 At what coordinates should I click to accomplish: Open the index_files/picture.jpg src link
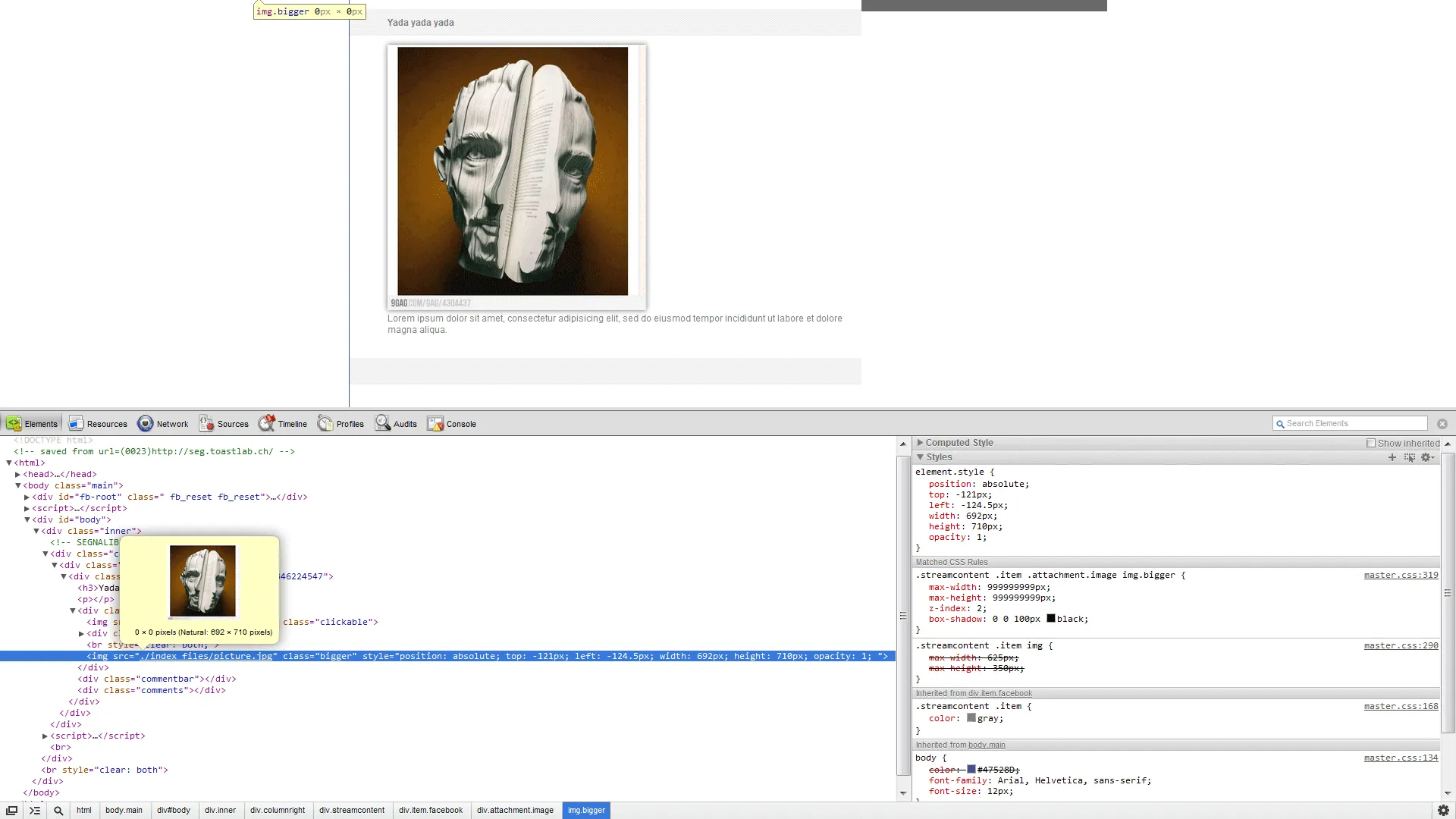[x=206, y=656]
